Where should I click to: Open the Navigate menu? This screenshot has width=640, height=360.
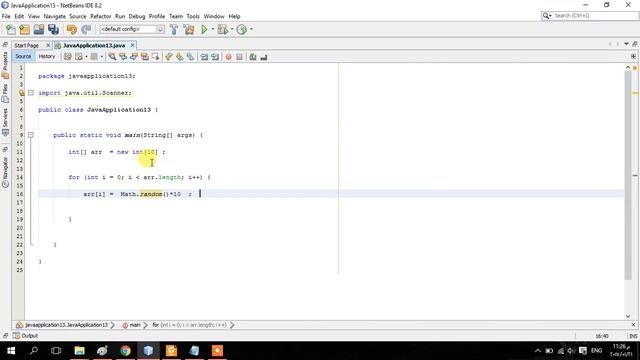[x=54, y=16]
